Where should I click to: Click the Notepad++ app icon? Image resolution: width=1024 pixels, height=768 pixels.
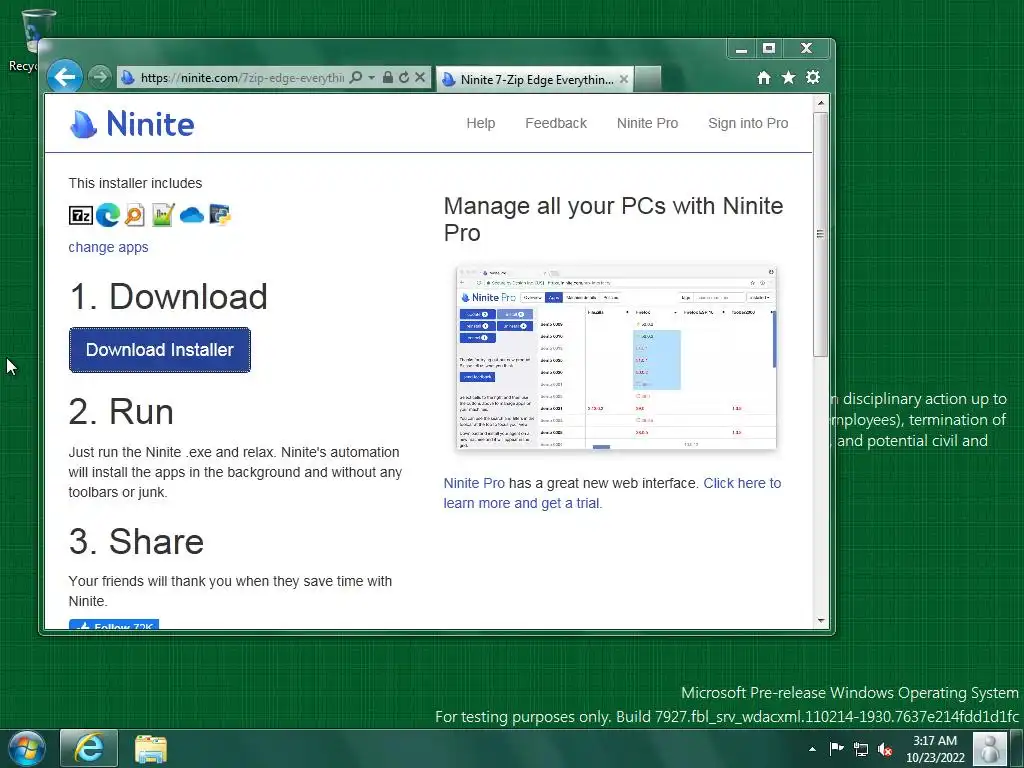163,215
